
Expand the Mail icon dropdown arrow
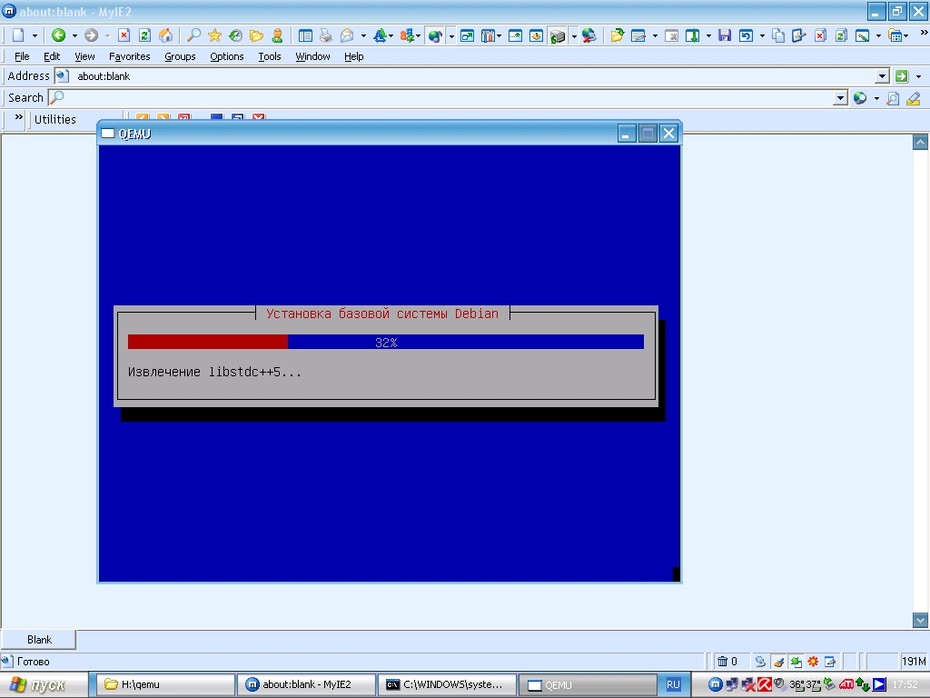363,36
